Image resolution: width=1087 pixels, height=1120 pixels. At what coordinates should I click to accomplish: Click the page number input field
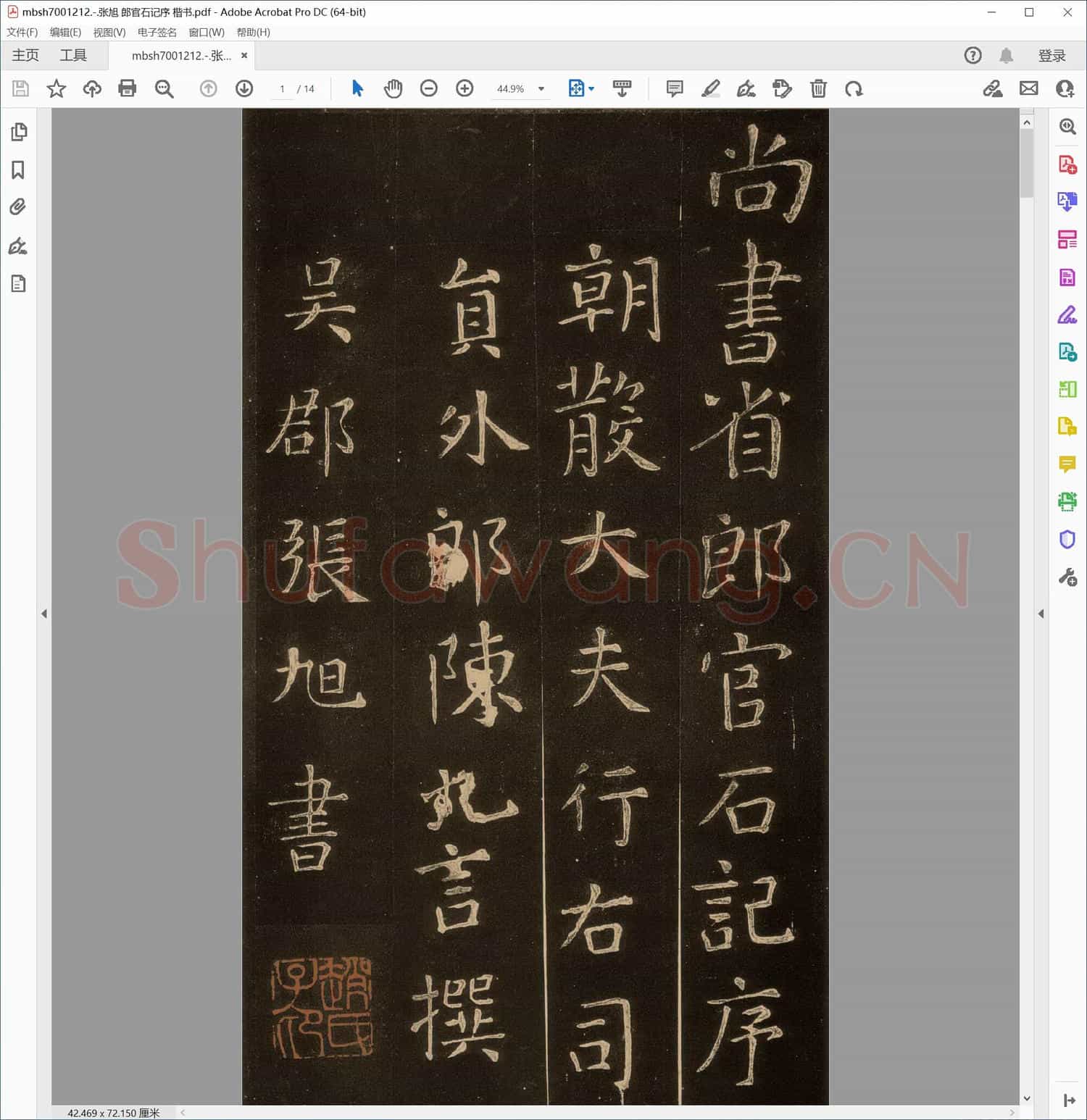tap(282, 89)
